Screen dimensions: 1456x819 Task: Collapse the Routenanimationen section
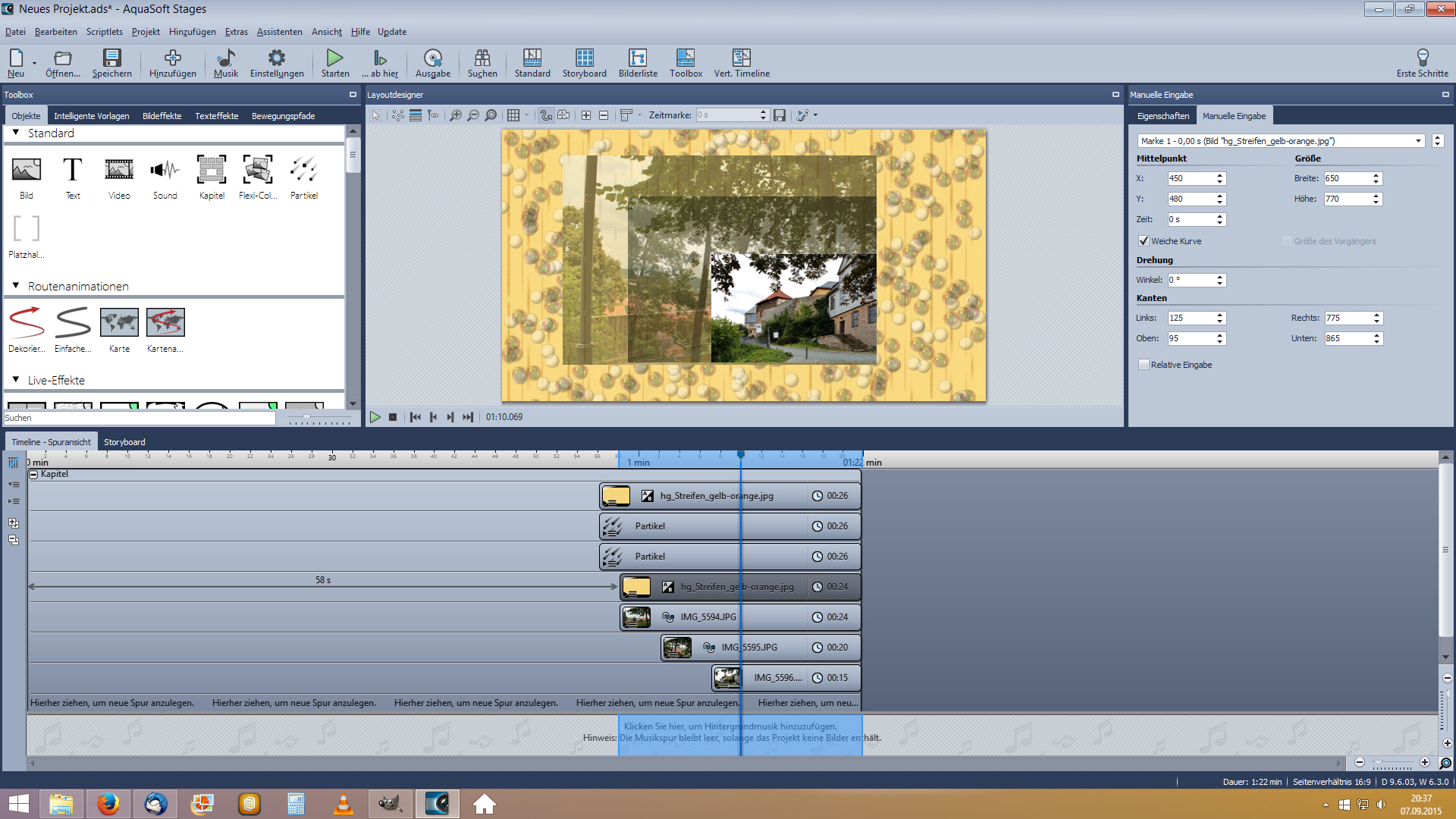[16, 286]
